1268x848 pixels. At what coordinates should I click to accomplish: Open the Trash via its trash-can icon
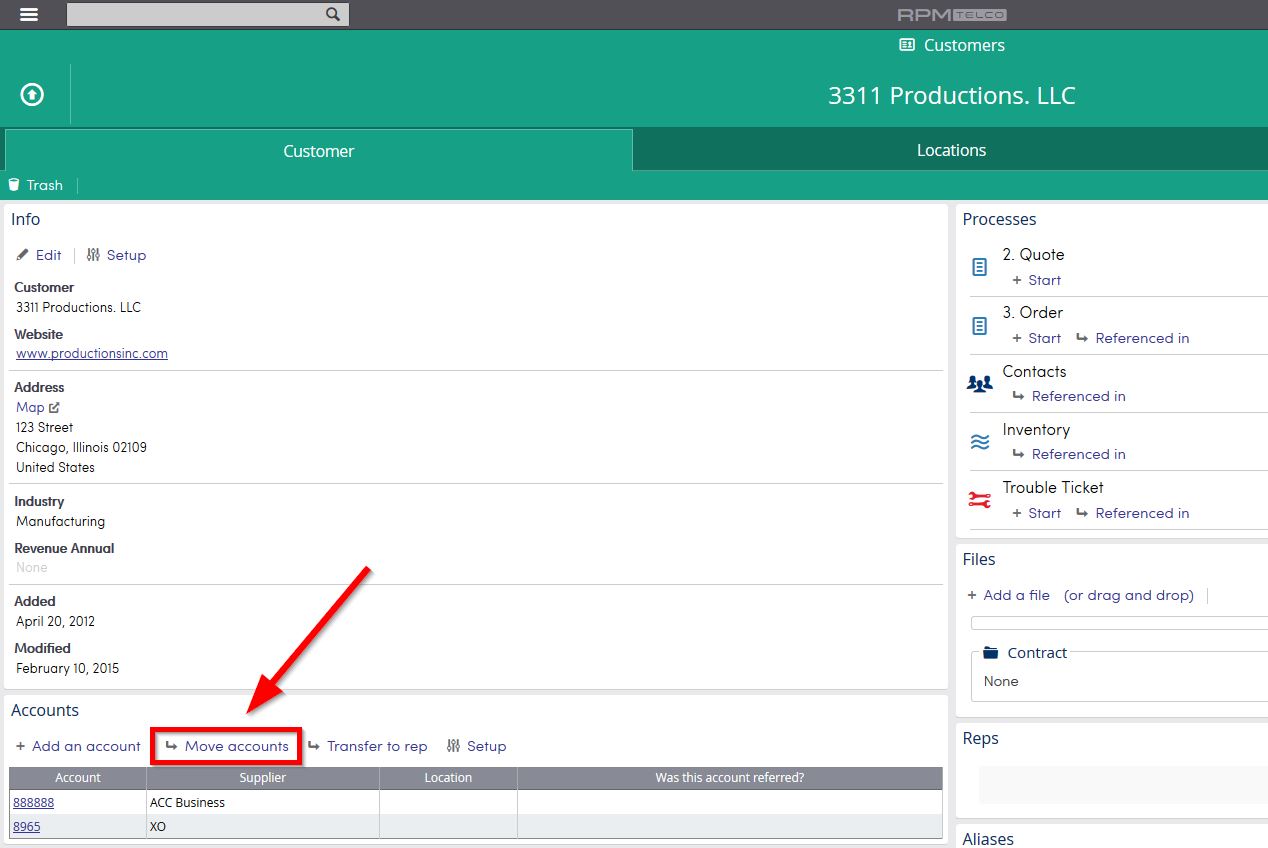(x=14, y=185)
